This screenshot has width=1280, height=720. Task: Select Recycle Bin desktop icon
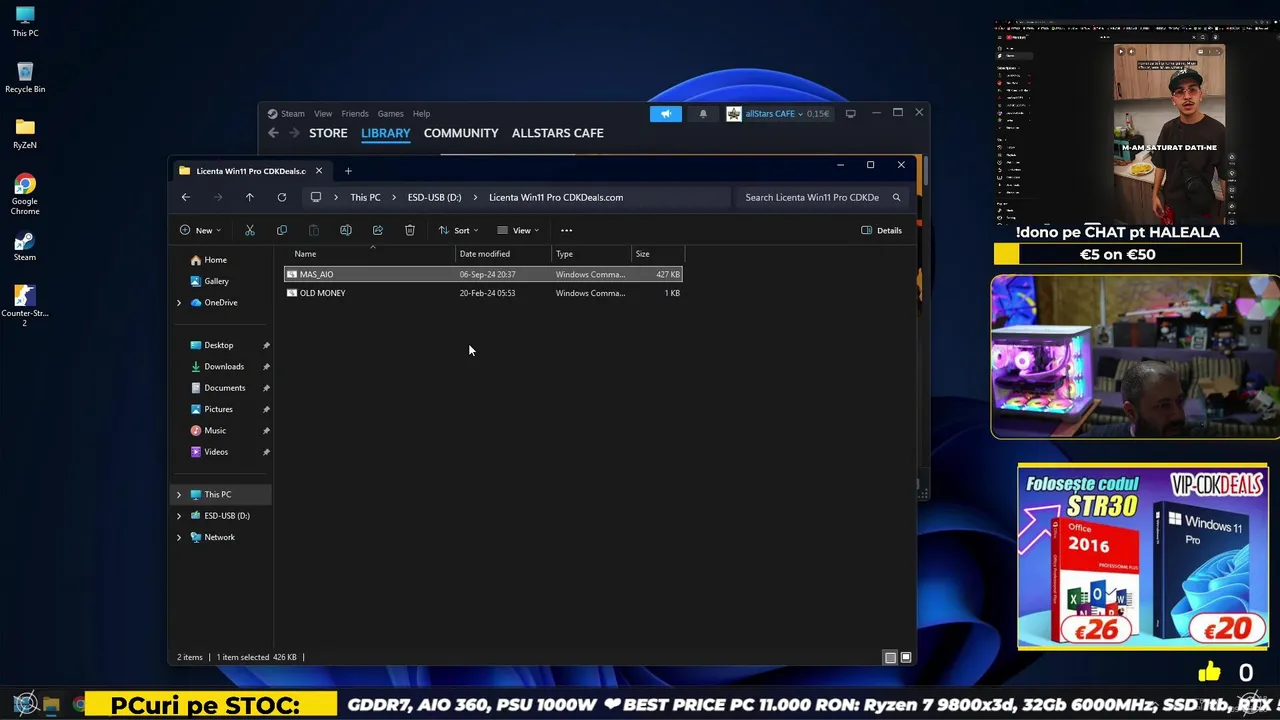coord(25,78)
